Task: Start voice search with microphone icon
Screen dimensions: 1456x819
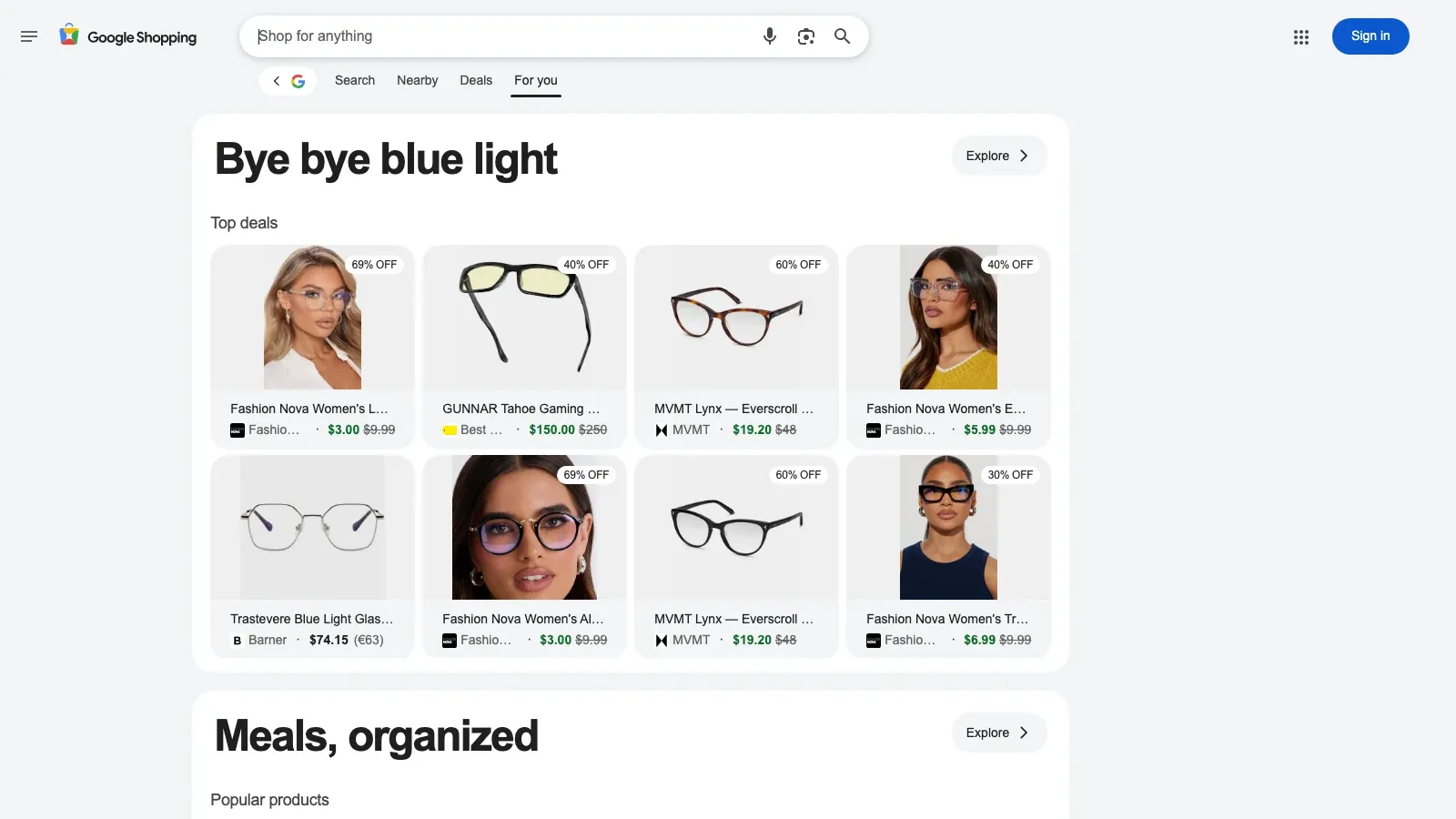Action: tap(770, 36)
